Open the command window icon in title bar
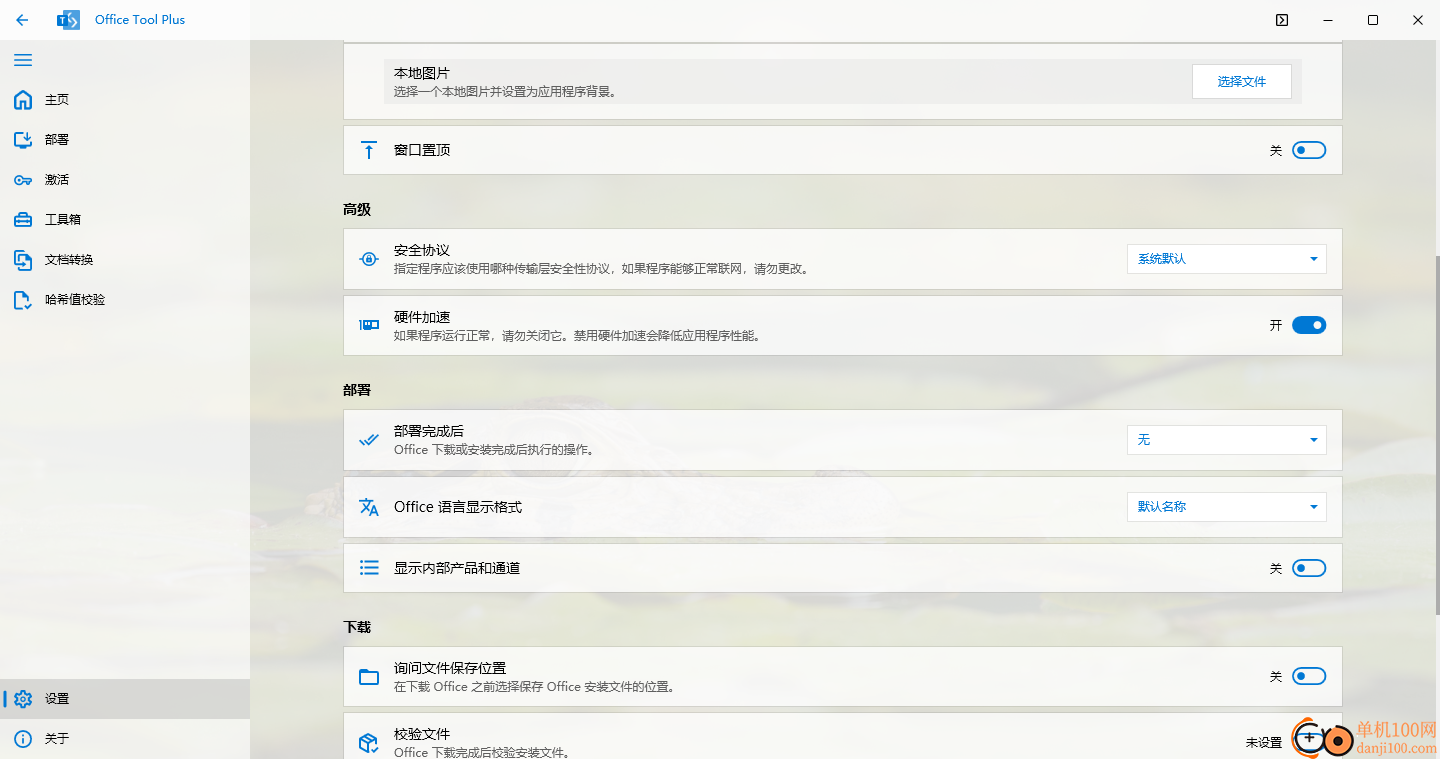The height and width of the screenshot is (759, 1440). 1282,20
